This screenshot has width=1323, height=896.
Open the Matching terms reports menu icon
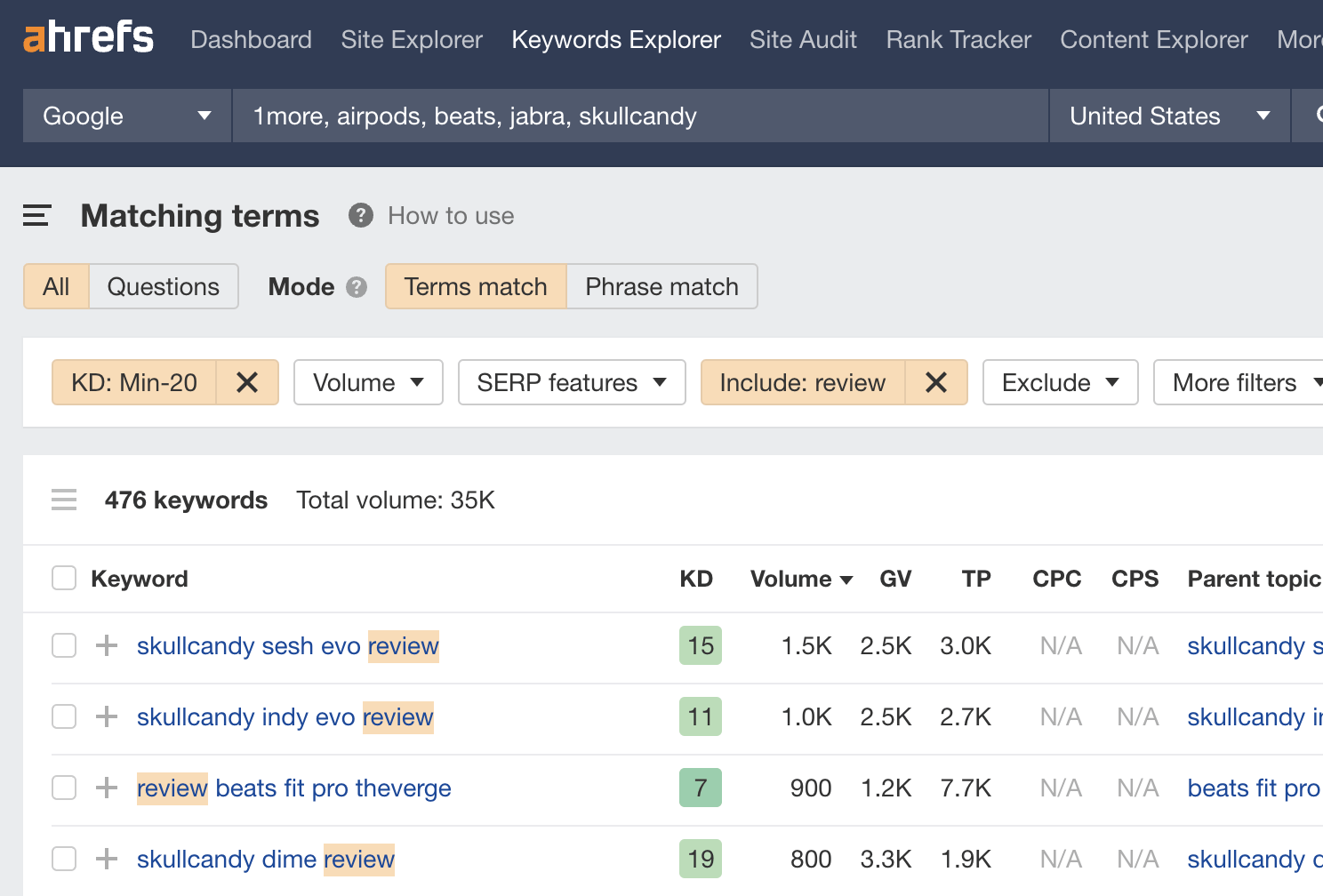coord(36,215)
